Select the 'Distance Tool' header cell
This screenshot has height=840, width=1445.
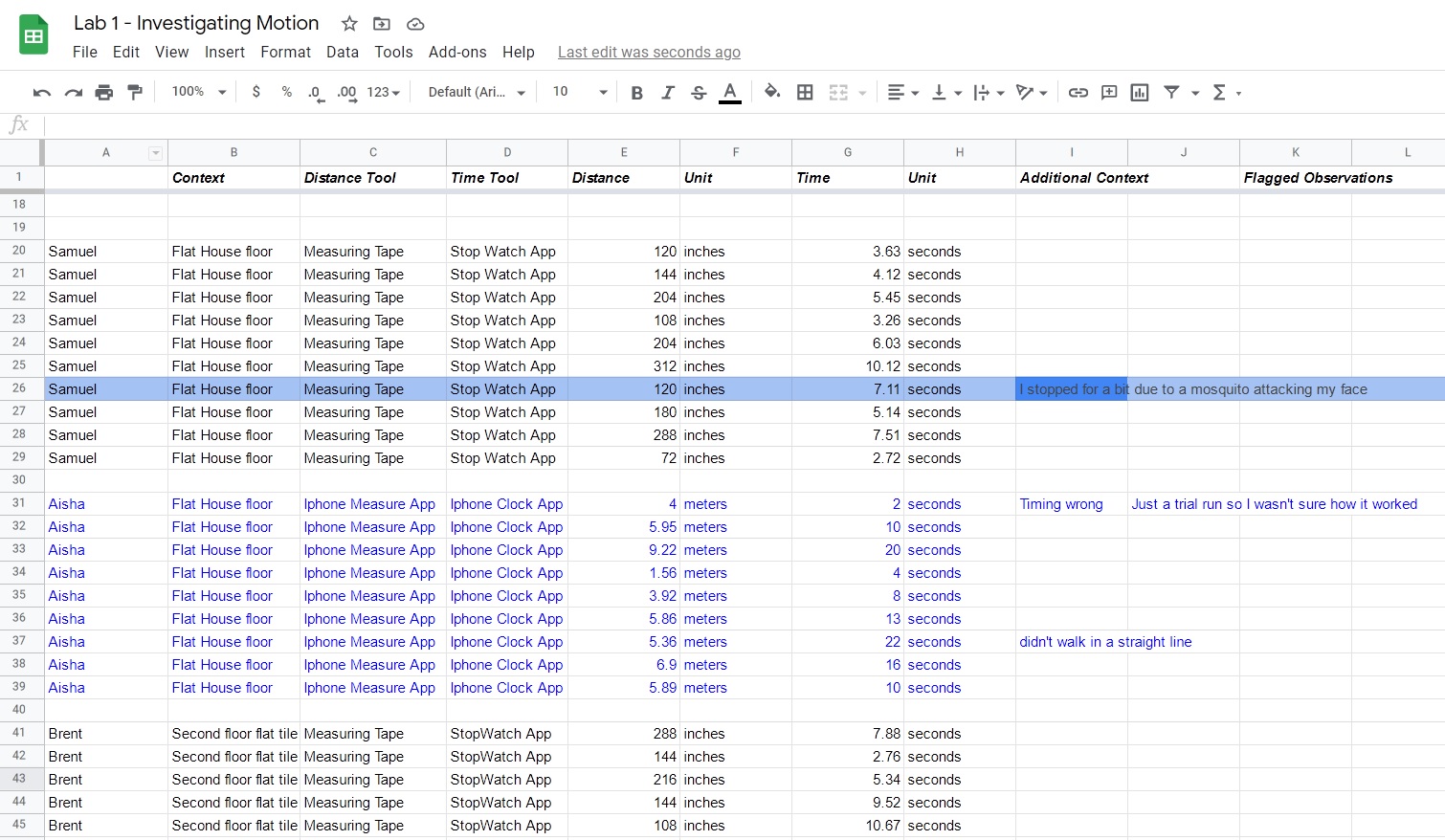373,178
